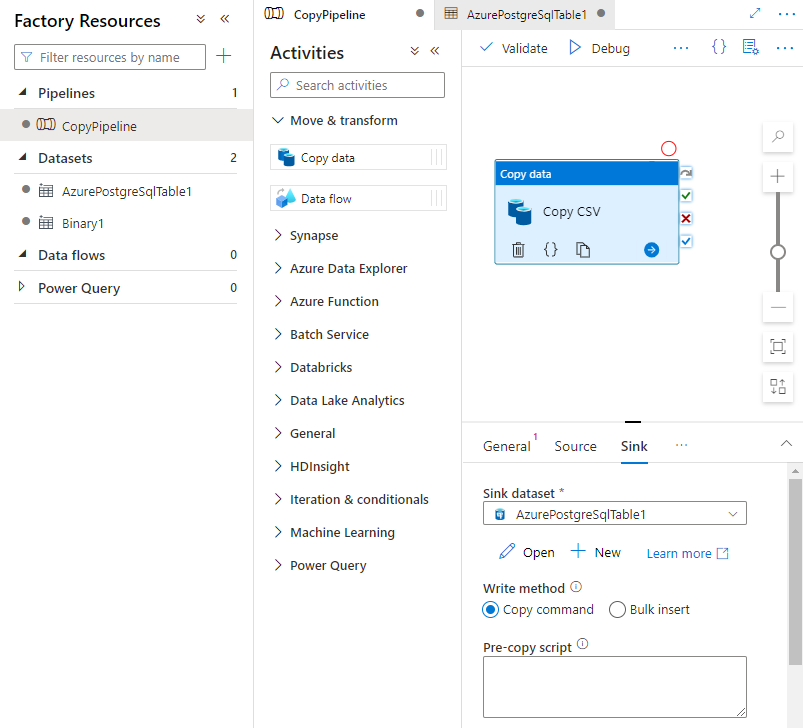This screenshot has width=803, height=728.
Task: Click the auto-align layout icon on canvas
Action: (778, 386)
